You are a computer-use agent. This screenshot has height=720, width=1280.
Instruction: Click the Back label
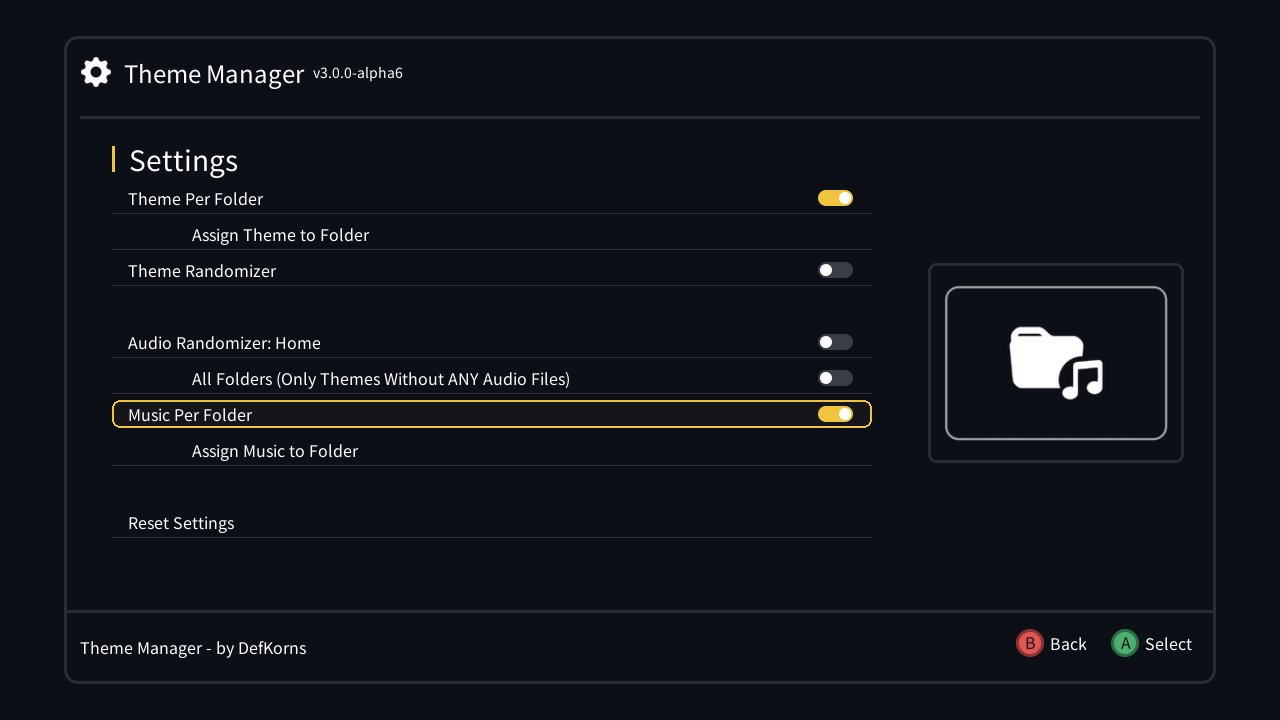point(1068,644)
